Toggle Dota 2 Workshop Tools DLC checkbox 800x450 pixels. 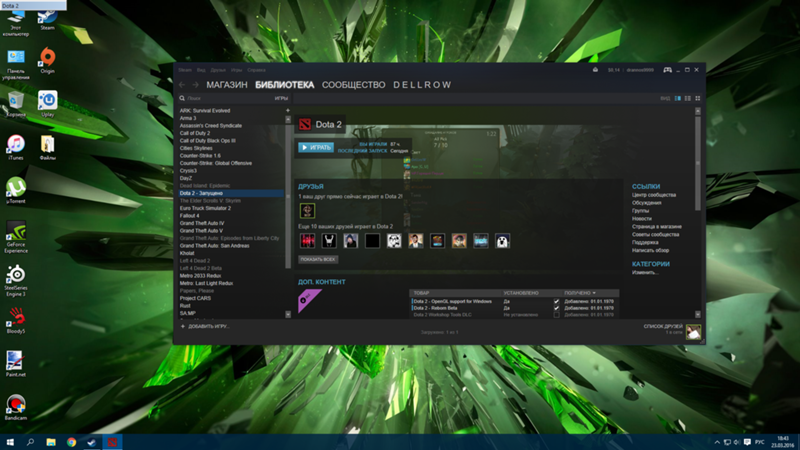pos(556,315)
